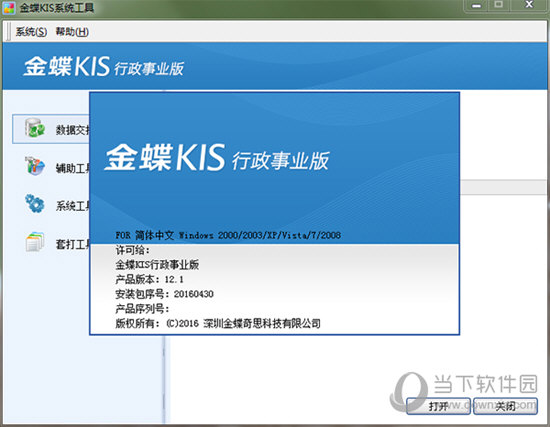Click the 辅助工具 chart icon
The image size is (550, 427).
point(35,166)
